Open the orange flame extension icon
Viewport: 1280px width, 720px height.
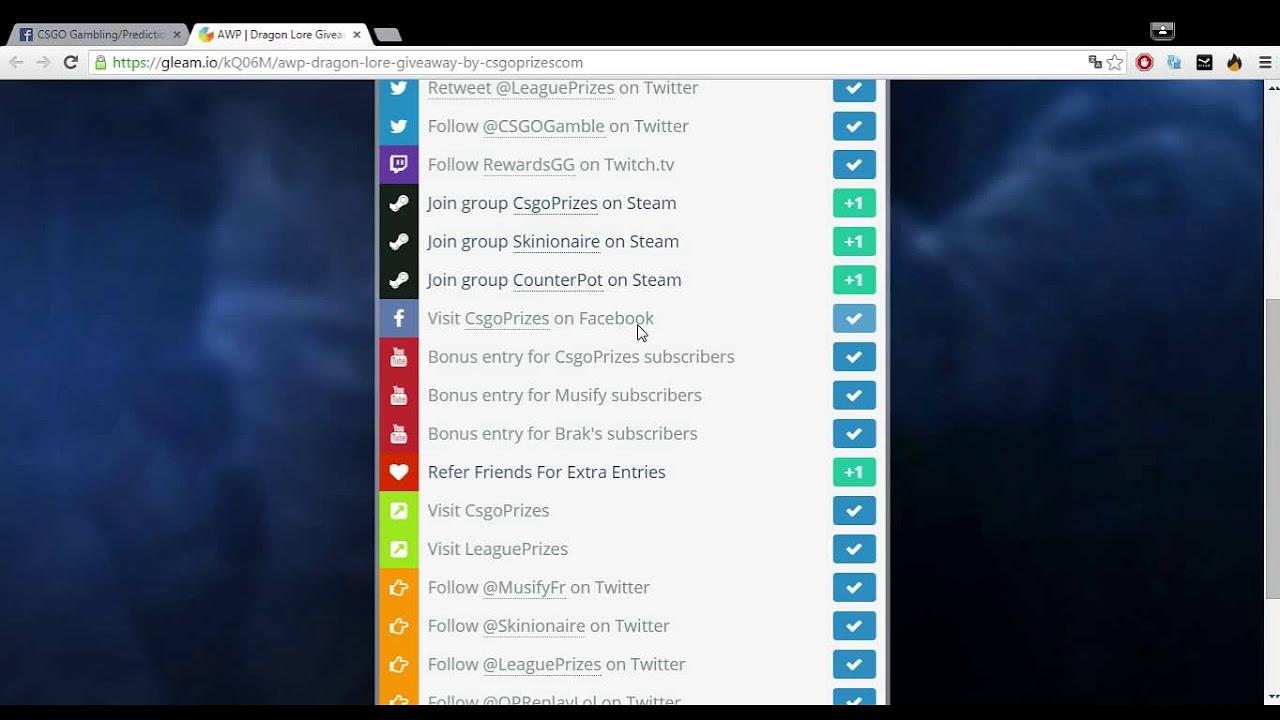1234,62
